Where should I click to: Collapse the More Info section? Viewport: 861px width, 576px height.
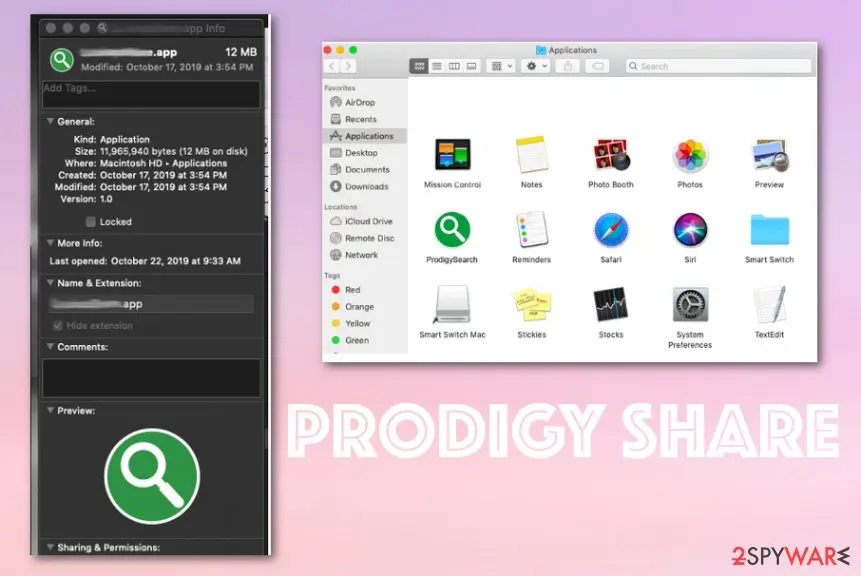pos(51,243)
